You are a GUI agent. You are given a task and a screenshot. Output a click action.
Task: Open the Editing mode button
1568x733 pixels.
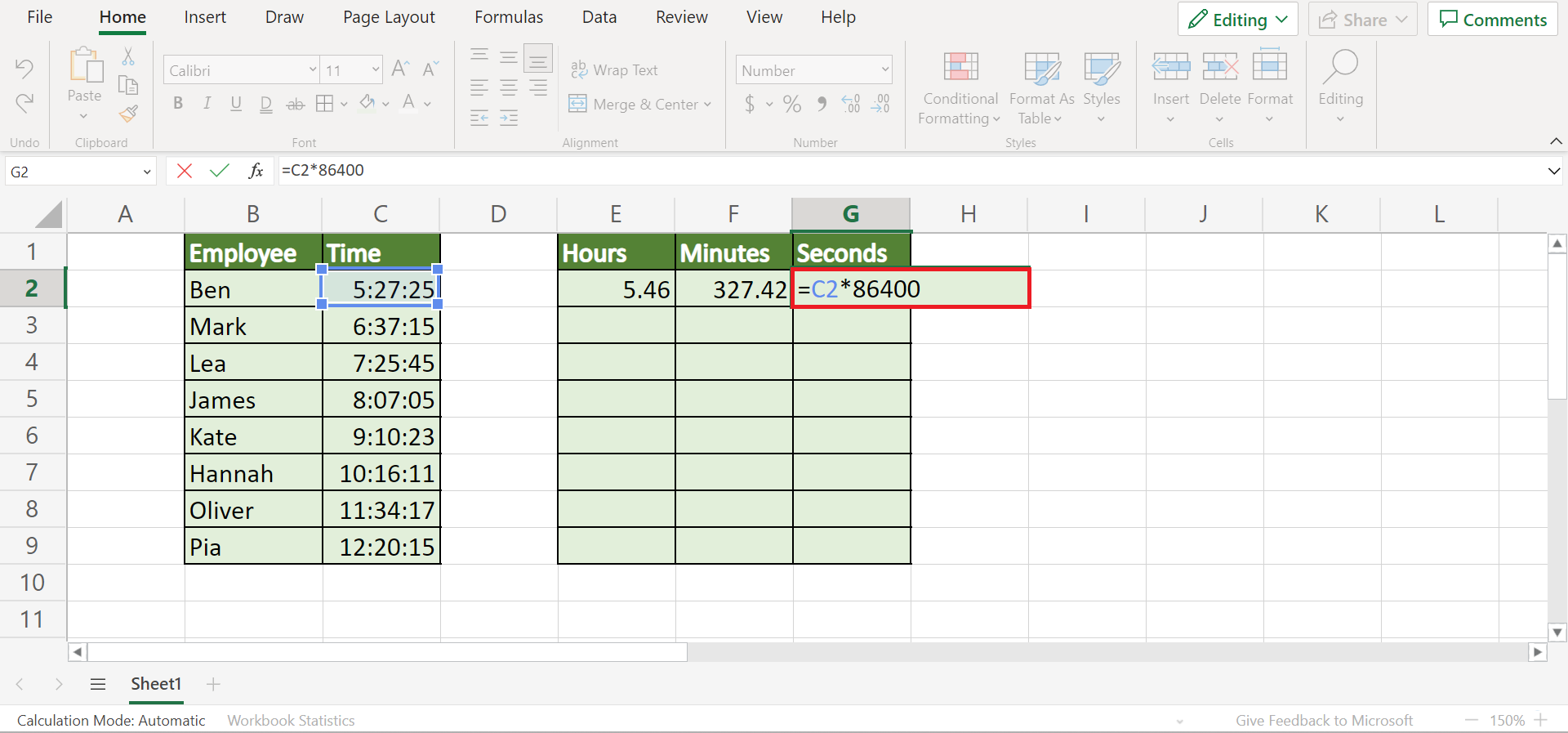point(1238,20)
